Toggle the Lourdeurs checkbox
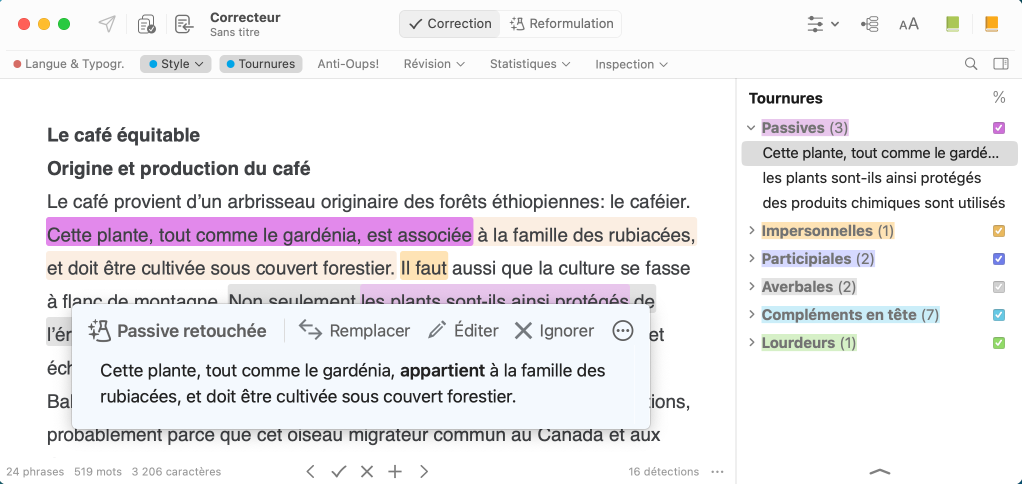 (998, 343)
